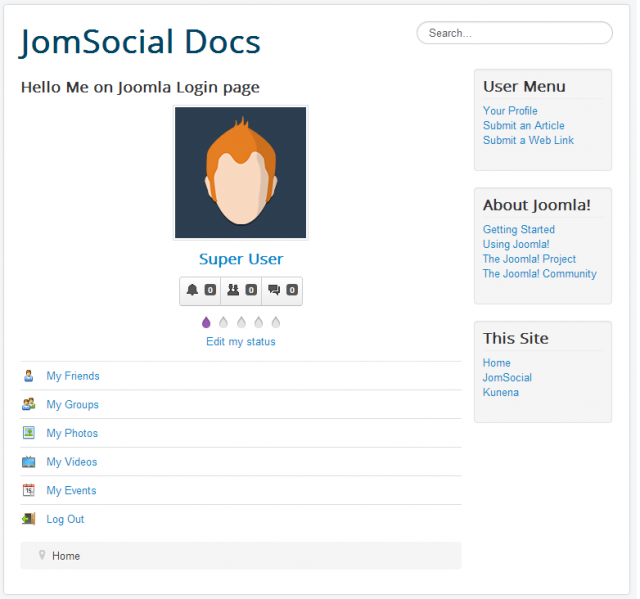This screenshot has height=599, width=640.
Task: Open My Friends link
Action: coord(73,376)
